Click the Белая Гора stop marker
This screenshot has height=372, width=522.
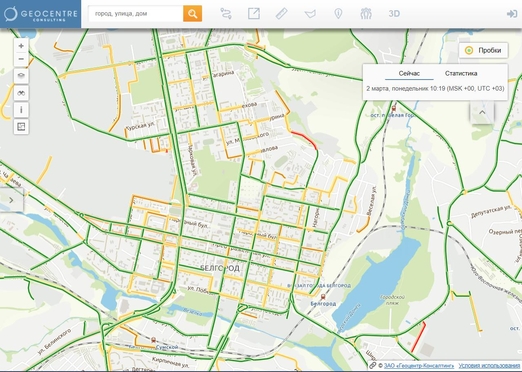pos(394,109)
